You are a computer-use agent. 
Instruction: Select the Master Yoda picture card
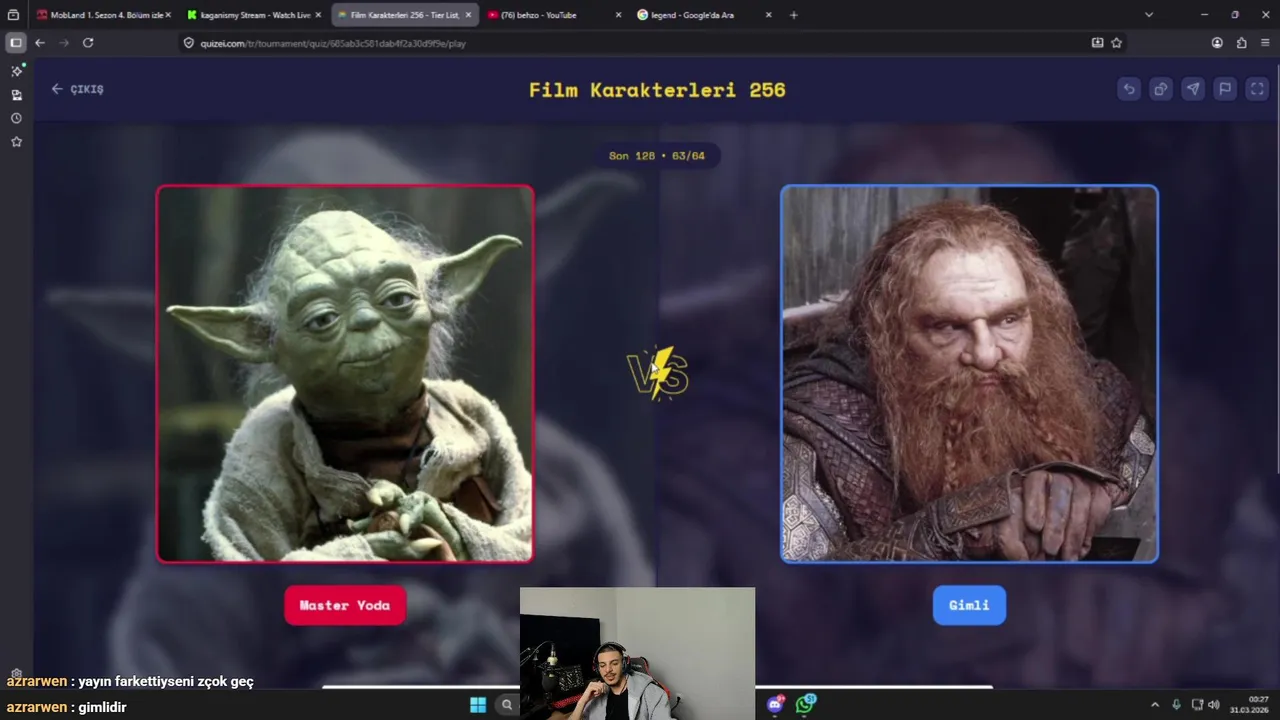(x=345, y=373)
